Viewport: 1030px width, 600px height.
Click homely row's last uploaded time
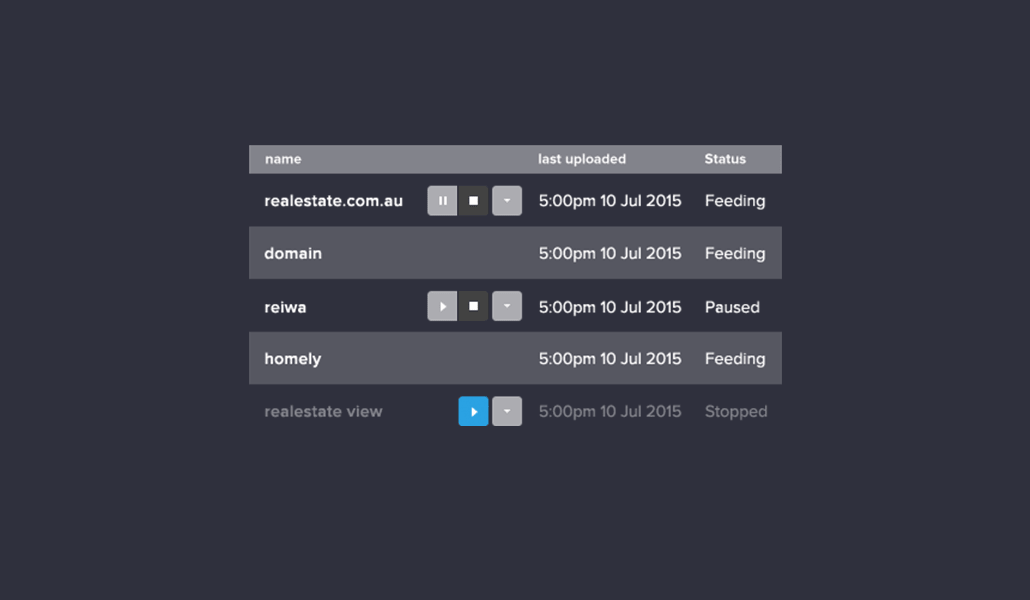[x=610, y=359]
